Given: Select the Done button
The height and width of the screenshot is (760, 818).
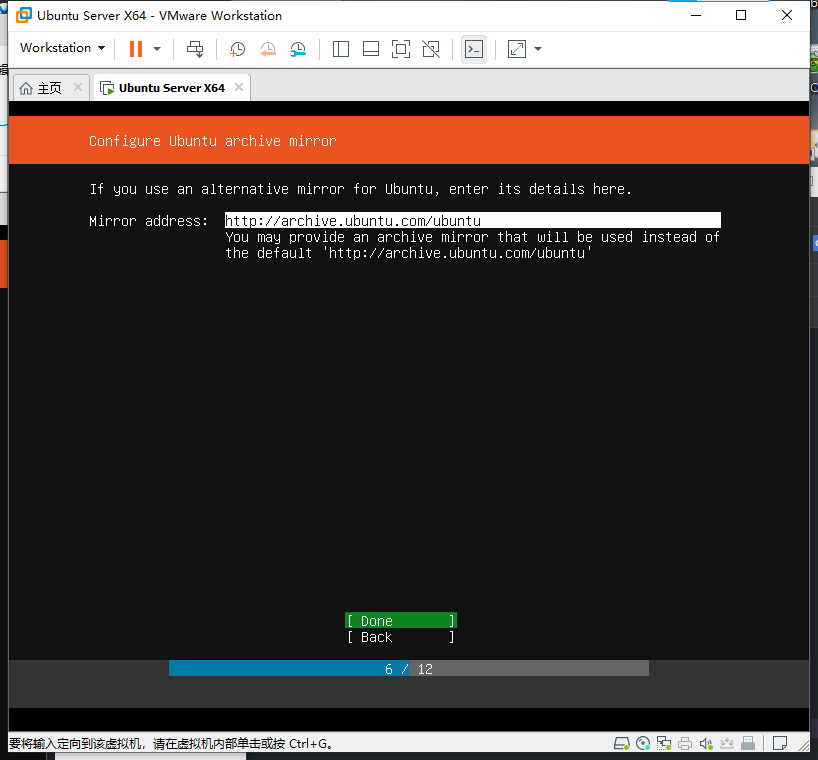Looking at the screenshot, I should point(401,621).
